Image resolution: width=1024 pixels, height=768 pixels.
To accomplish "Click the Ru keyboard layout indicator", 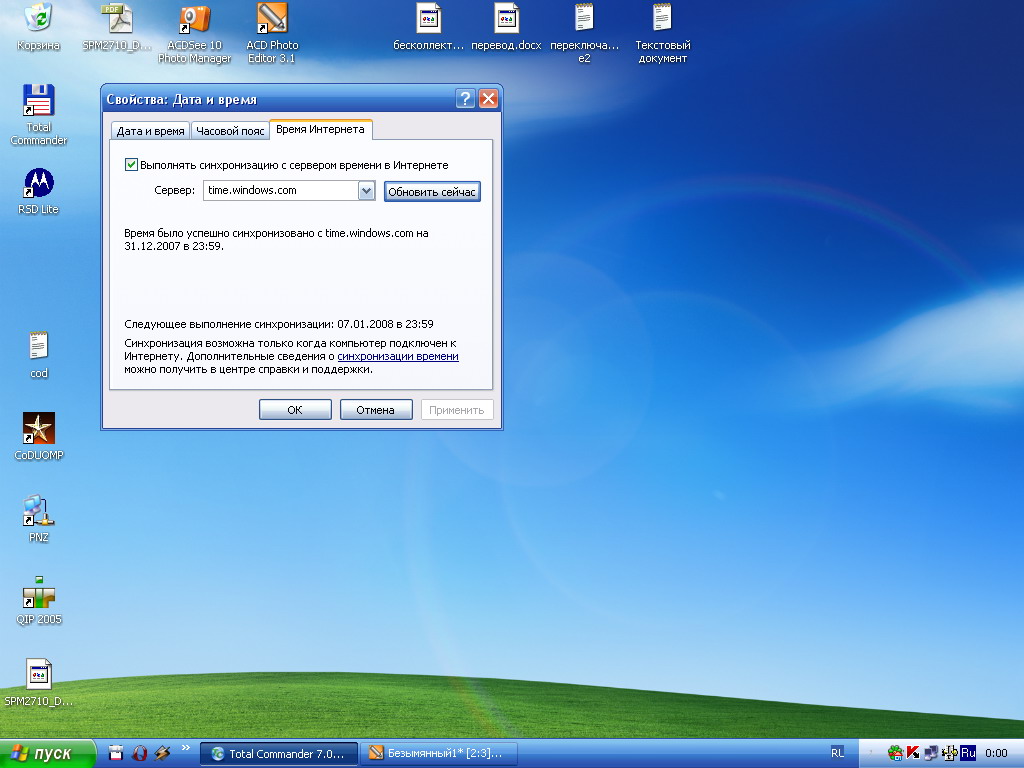I will click(968, 753).
